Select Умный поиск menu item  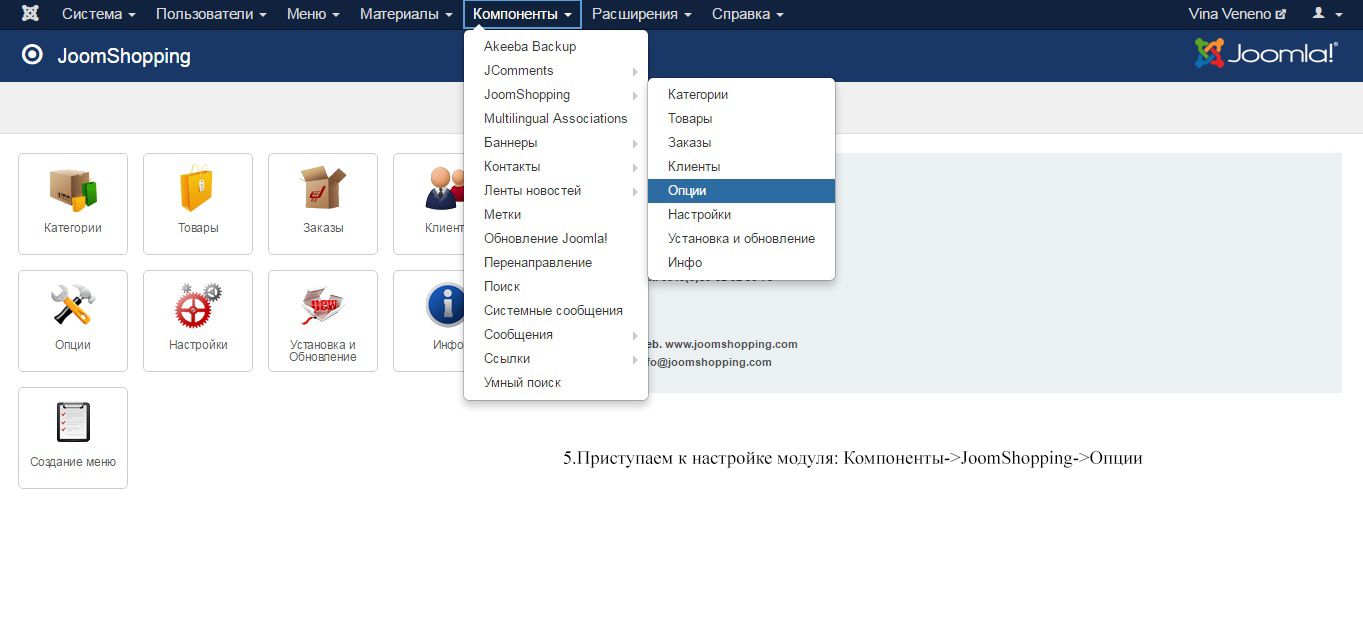(556, 383)
